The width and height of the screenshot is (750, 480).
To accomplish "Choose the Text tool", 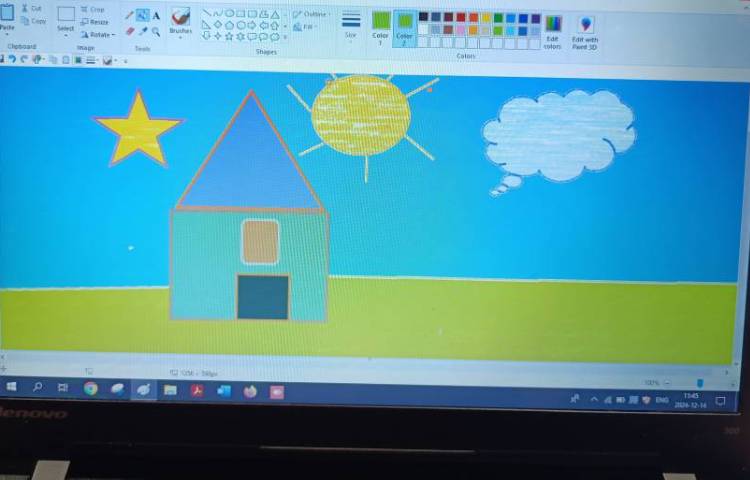I will point(156,16).
